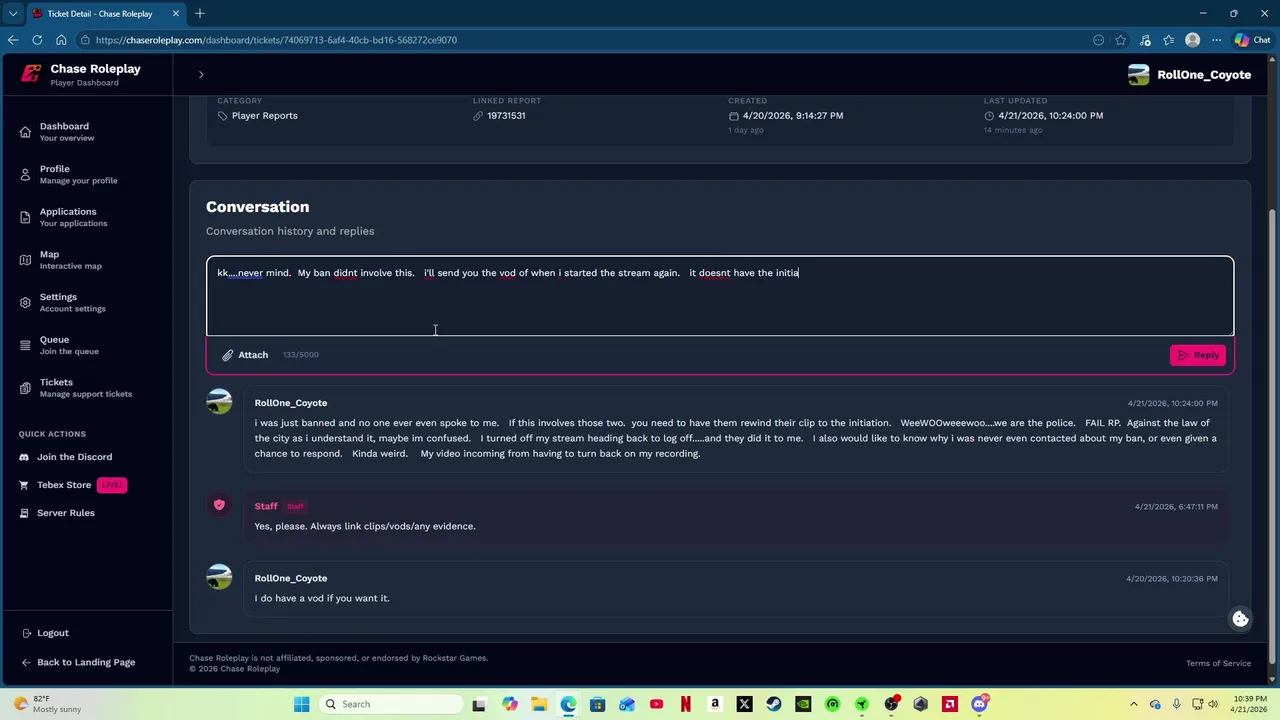Click the taskbar Search box
Image resolution: width=1280 pixels, height=720 pixels.
(390, 704)
